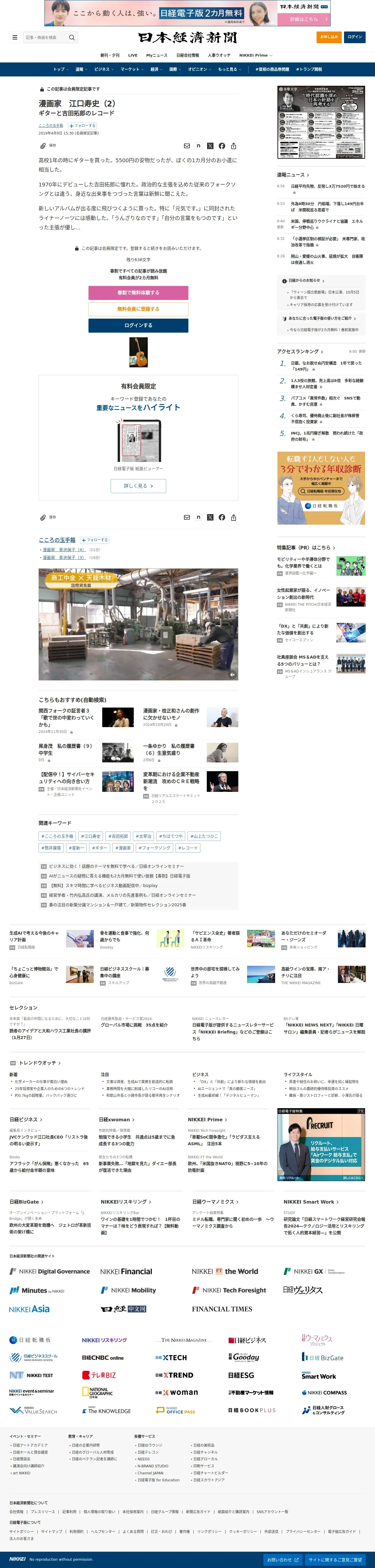Screen dimensions: 375x1568
Task: Click the pink 春割で無料体験する button
Action: pos(138,293)
